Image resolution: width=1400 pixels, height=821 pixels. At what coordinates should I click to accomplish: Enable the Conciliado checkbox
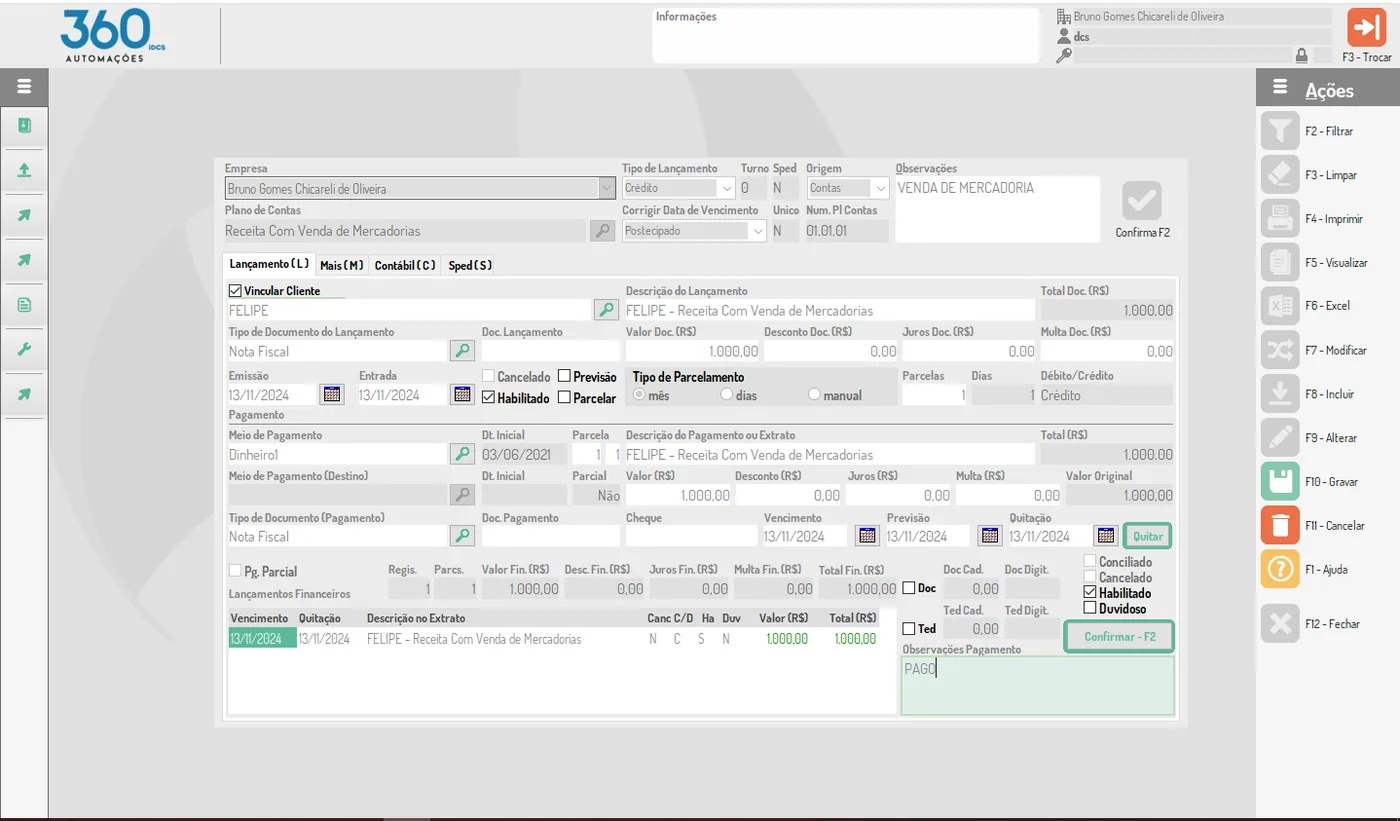(x=1090, y=561)
